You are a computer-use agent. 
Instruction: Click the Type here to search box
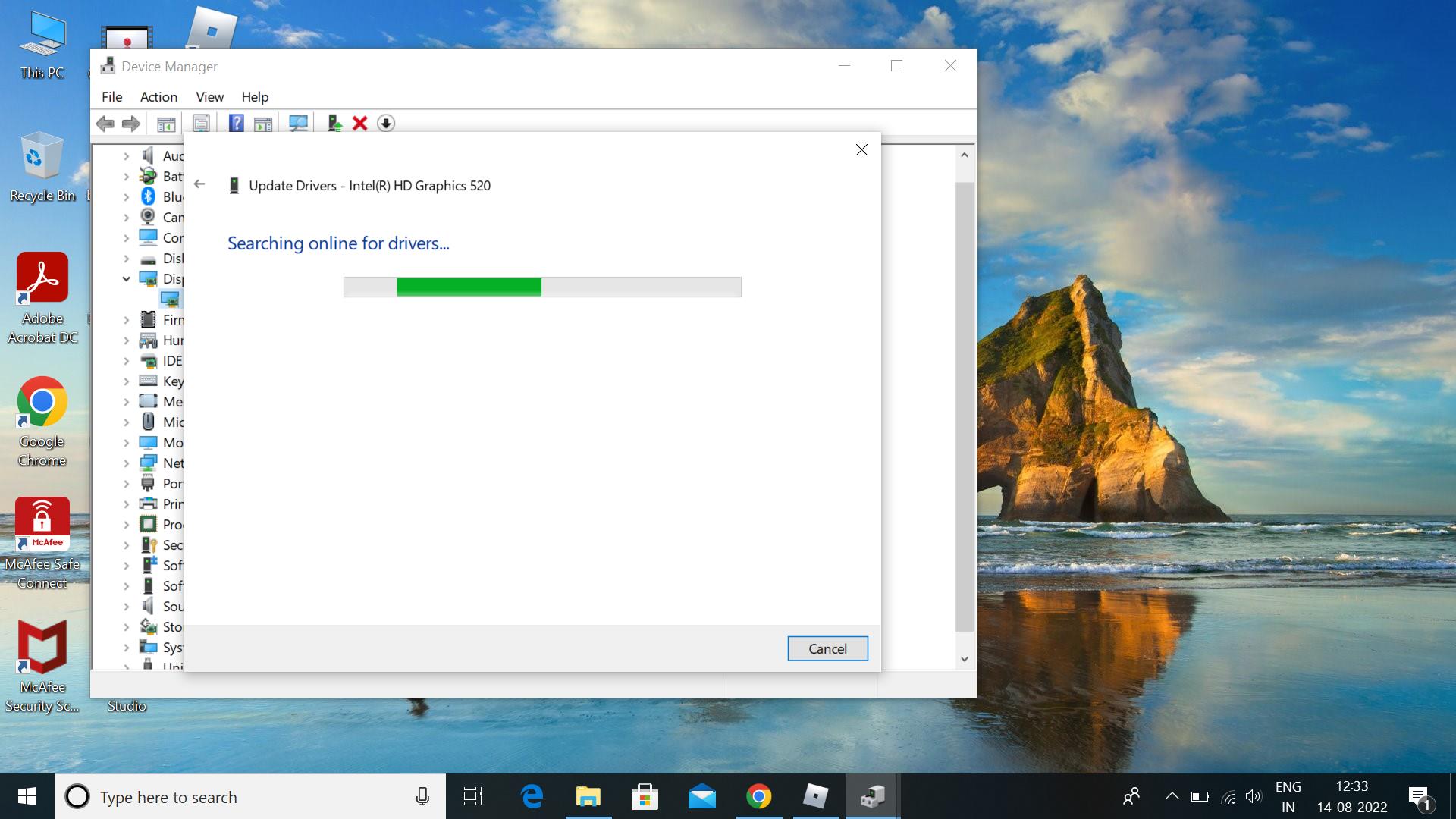[x=250, y=796]
